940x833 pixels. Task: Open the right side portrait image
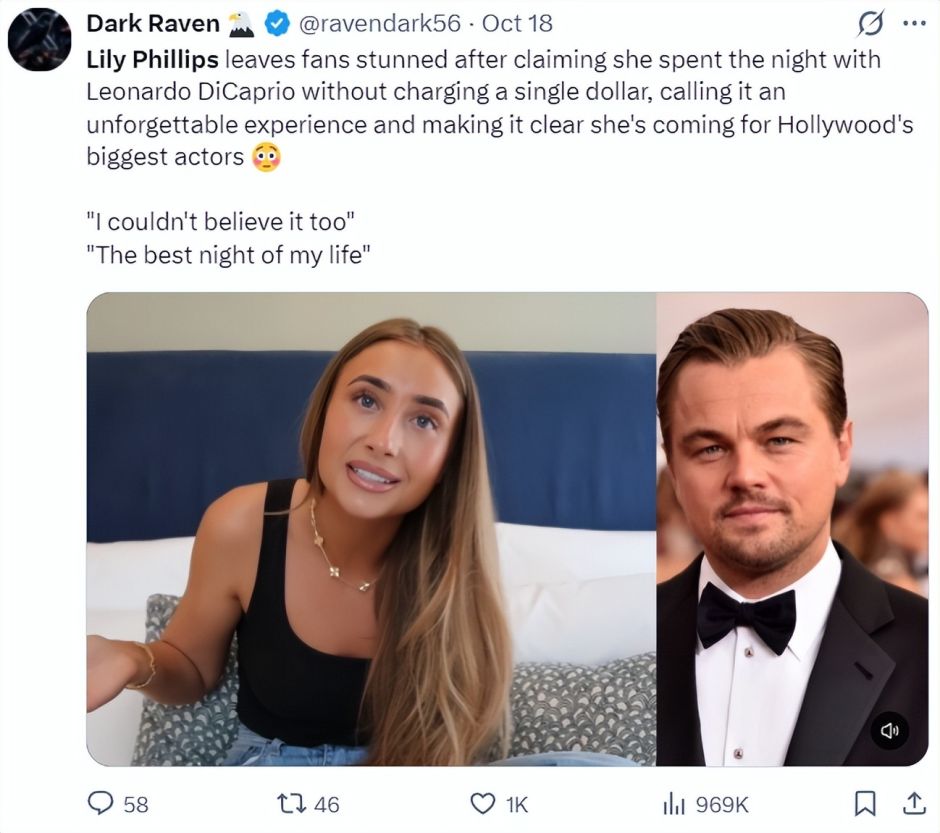(792, 529)
